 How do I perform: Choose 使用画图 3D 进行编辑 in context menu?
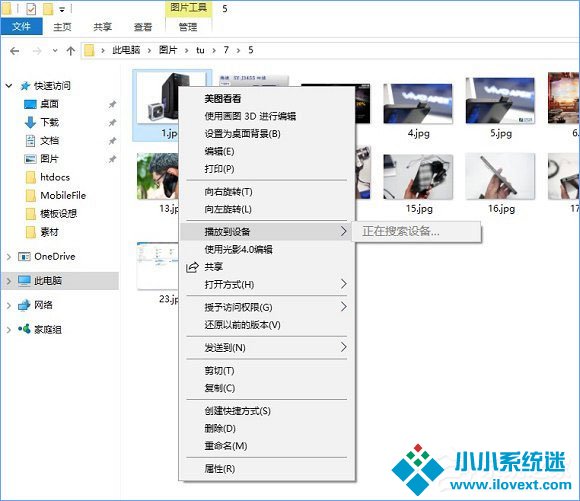[x=266, y=116]
